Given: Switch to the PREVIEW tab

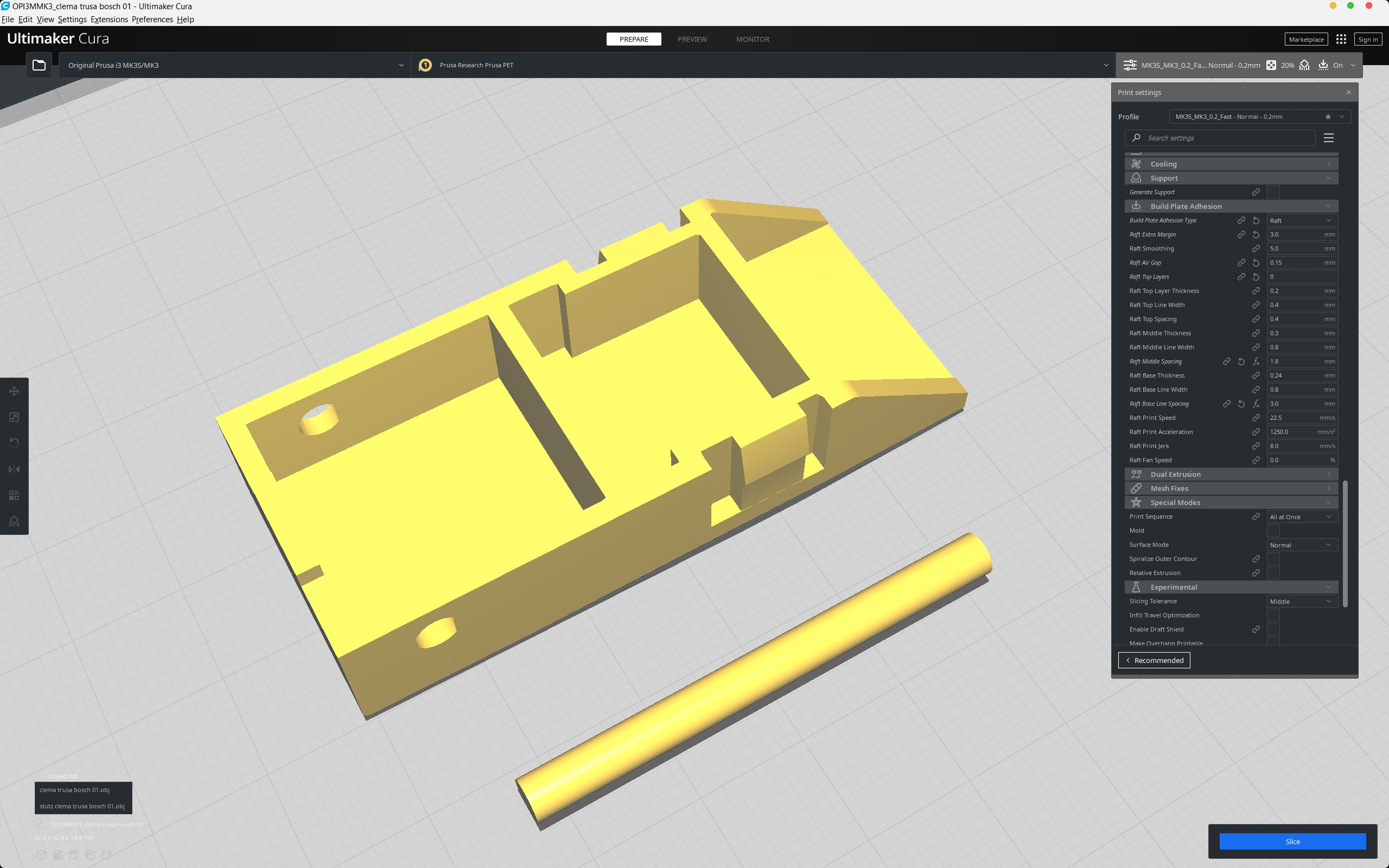Looking at the screenshot, I should [692, 39].
